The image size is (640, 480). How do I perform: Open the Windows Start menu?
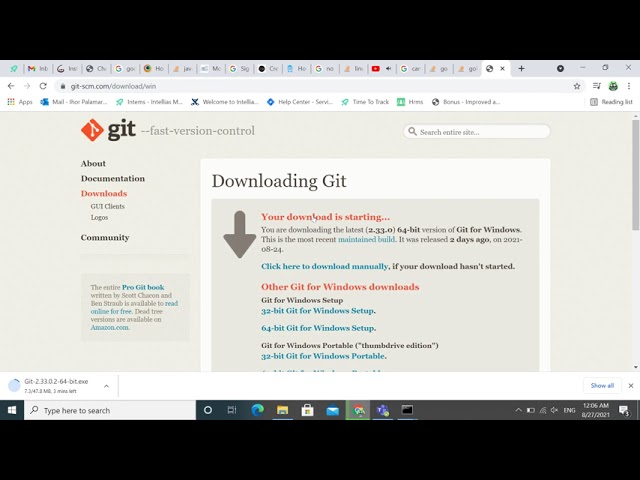[x=12, y=410]
